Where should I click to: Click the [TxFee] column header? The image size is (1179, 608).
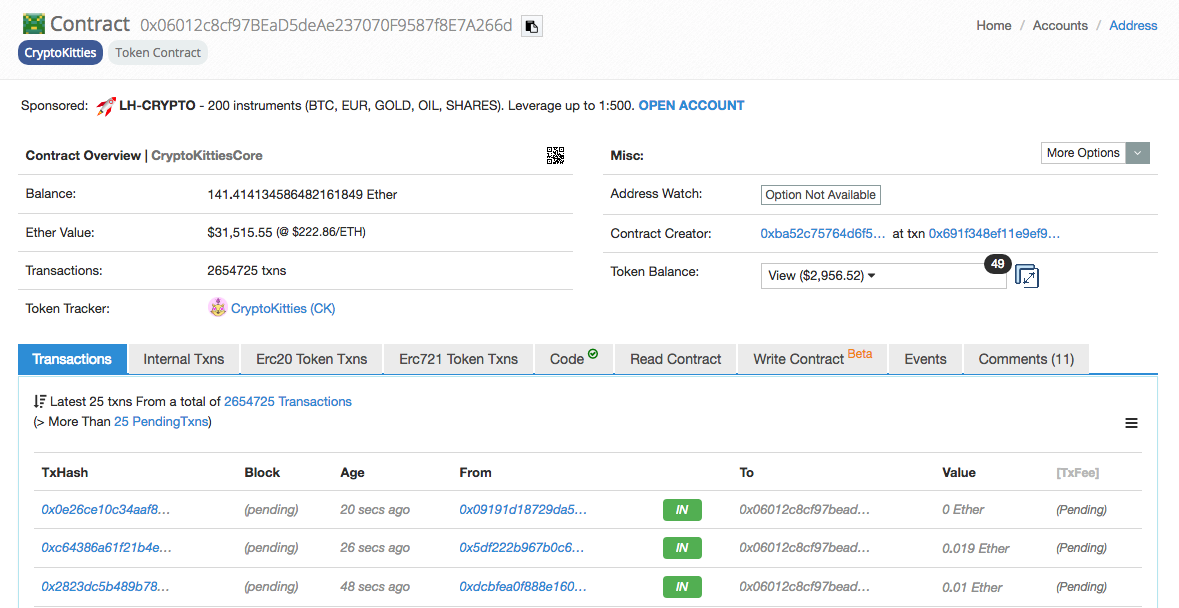pyautogui.click(x=1077, y=473)
